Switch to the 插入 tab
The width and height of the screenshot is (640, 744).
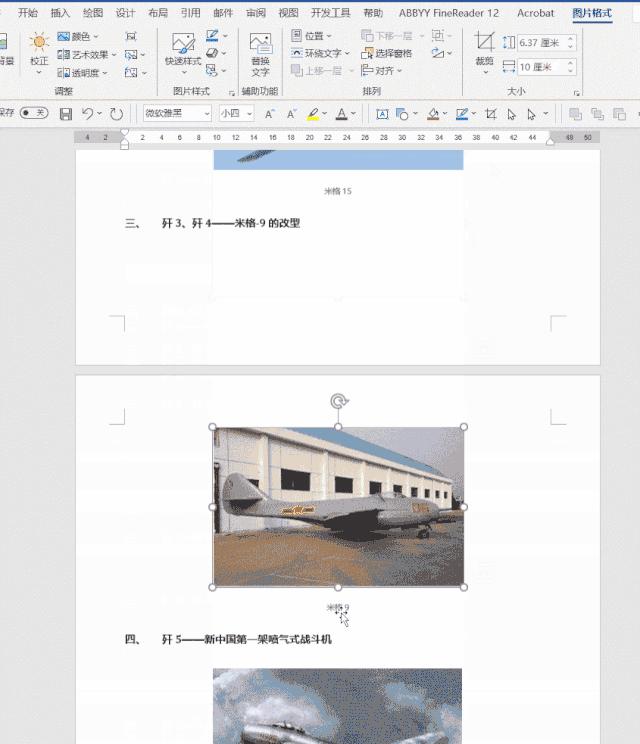[60, 13]
